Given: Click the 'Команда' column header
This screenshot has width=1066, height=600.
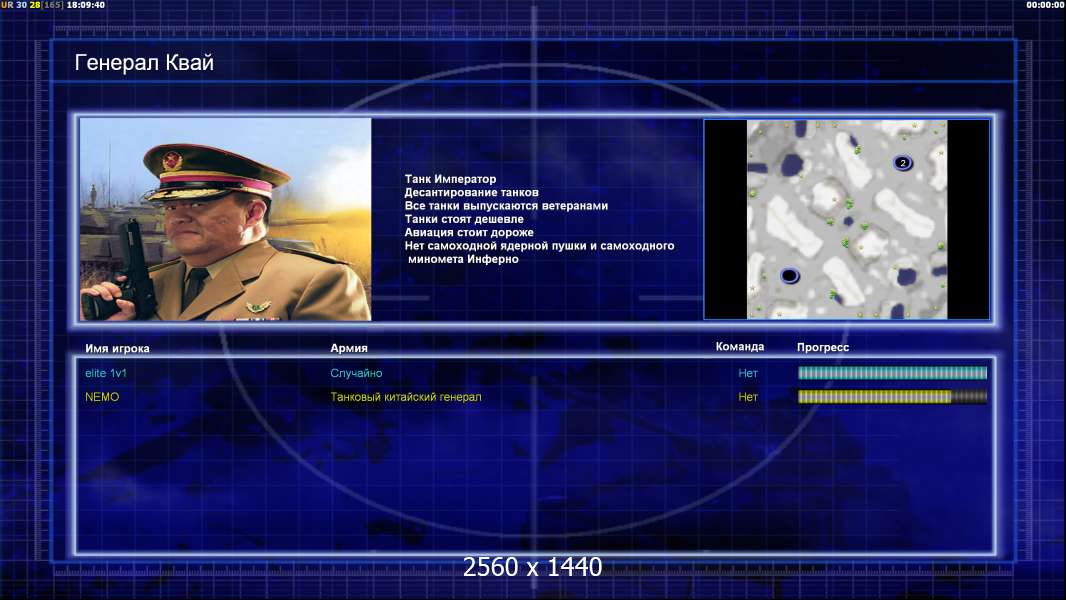Looking at the screenshot, I should coord(740,347).
